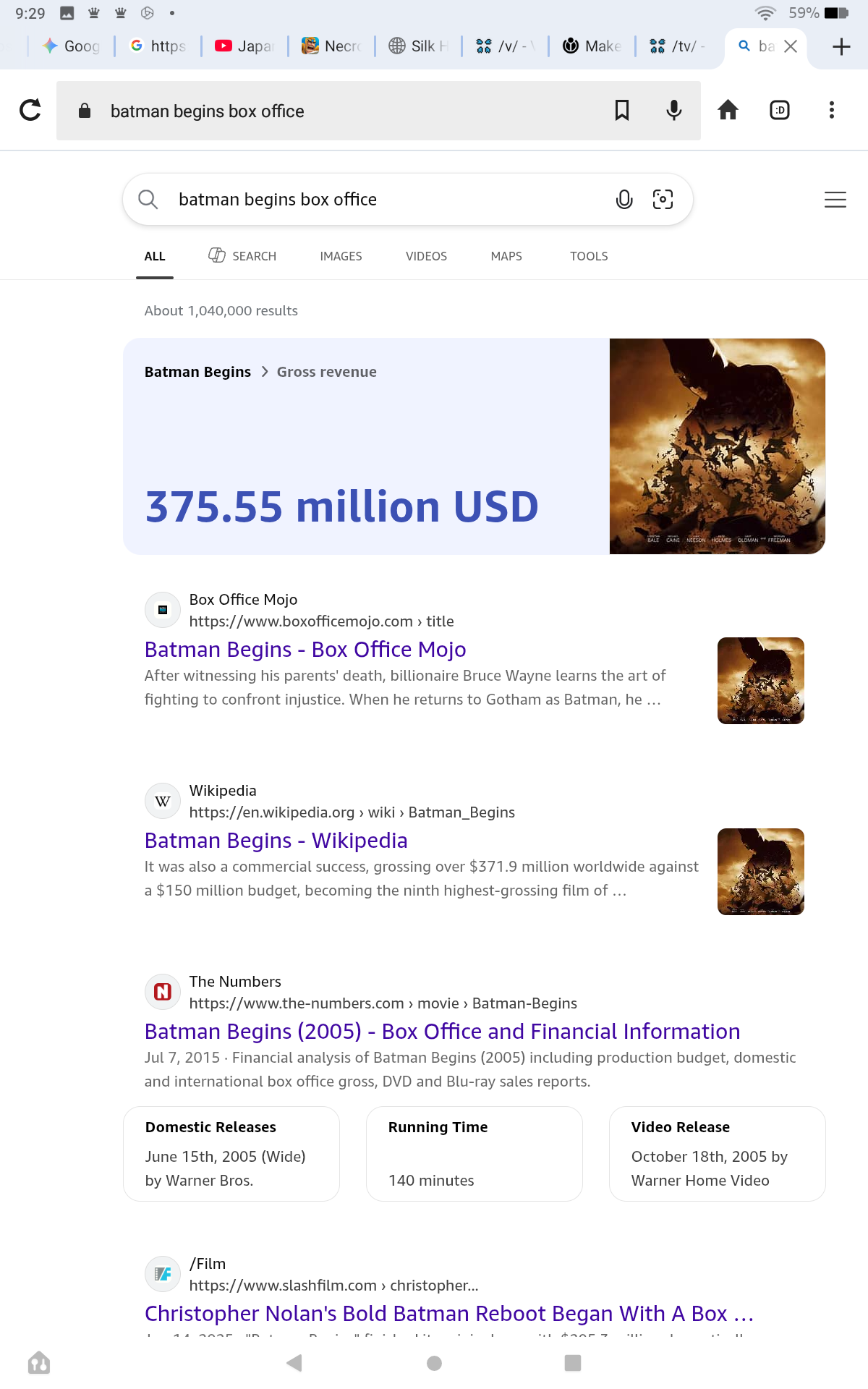
Task: Select the MAPS results tab
Action: (506, 256)
